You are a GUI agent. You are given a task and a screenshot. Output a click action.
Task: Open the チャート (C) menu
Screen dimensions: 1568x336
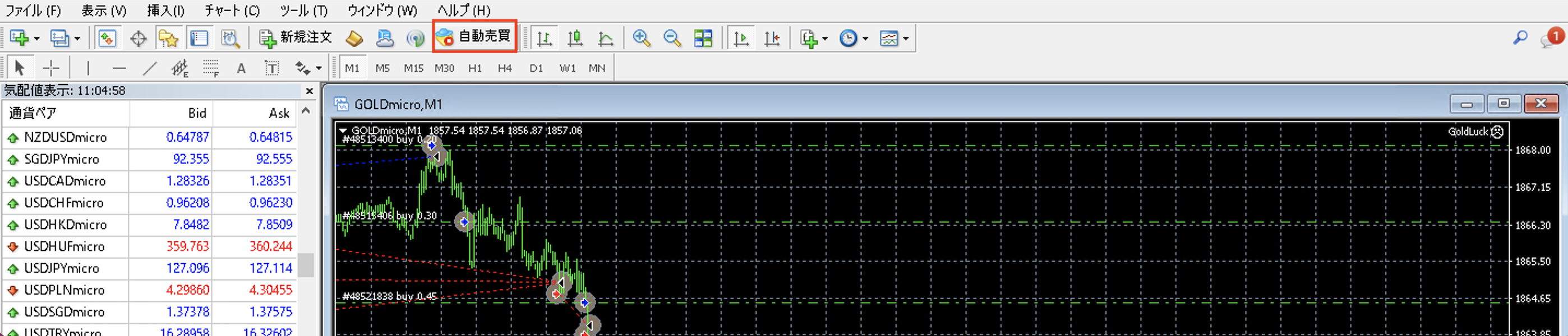[x=232, y=10]
